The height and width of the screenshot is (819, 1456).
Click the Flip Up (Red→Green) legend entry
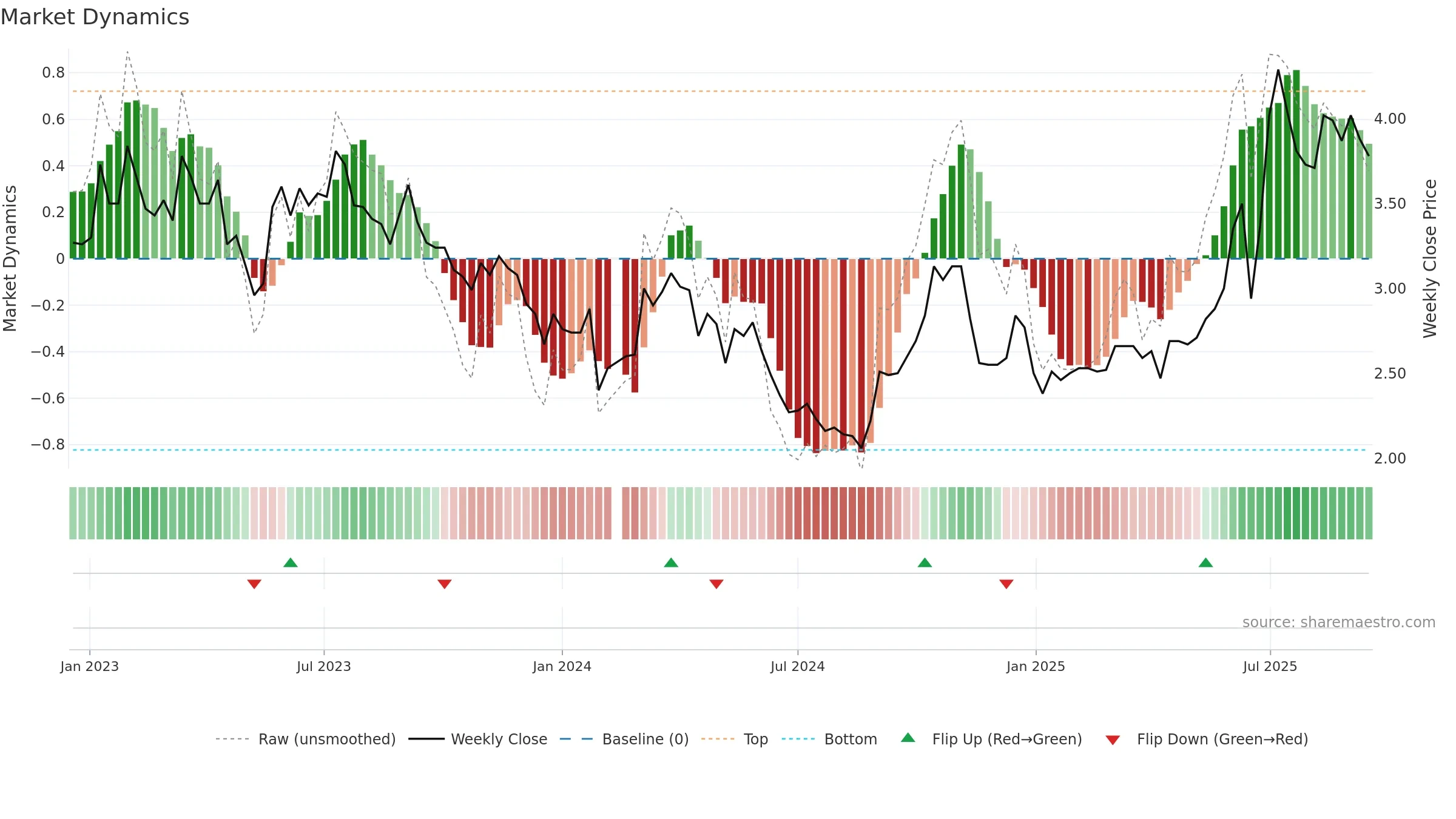(991, 739)
